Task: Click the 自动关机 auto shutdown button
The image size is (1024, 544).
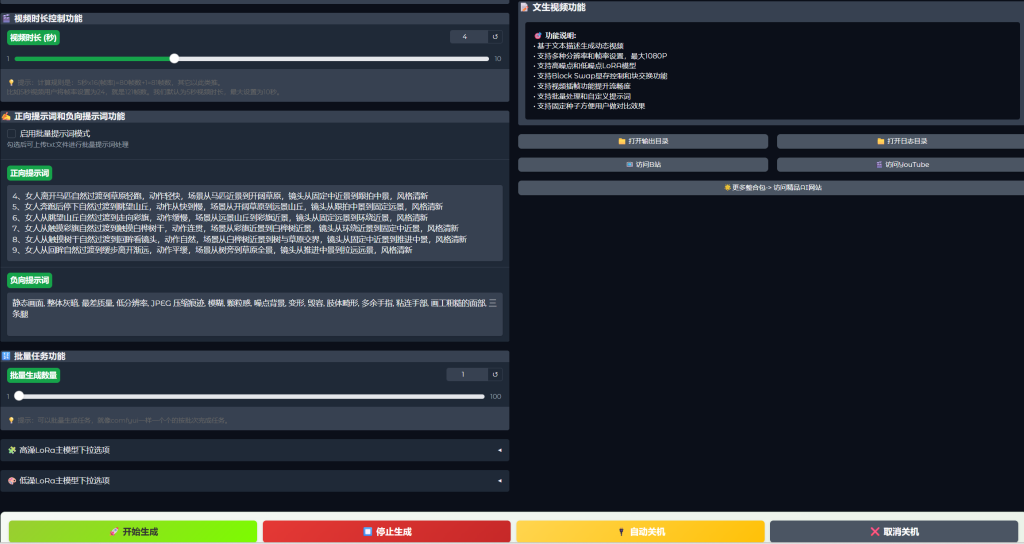Action: point(640,532)
